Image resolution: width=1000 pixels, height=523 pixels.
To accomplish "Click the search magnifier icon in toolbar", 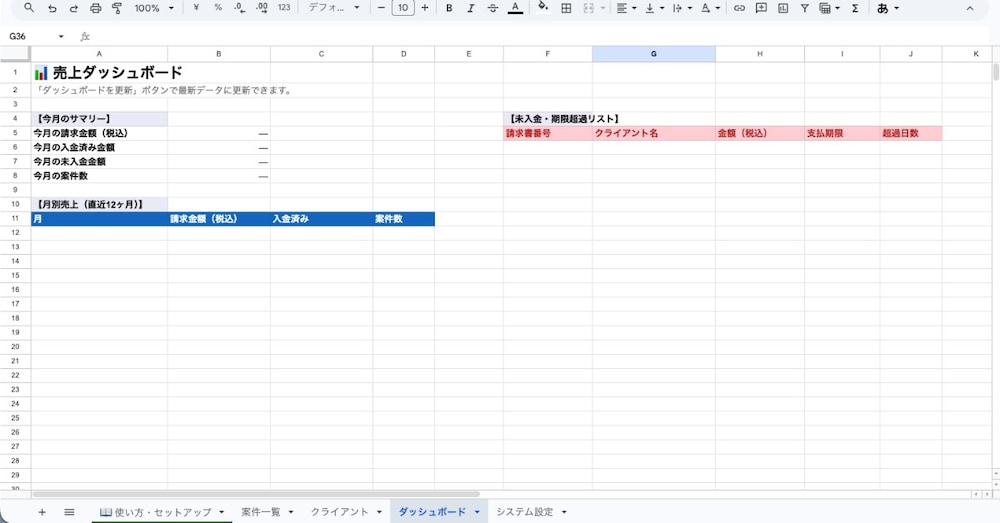I will pos(29,8).
